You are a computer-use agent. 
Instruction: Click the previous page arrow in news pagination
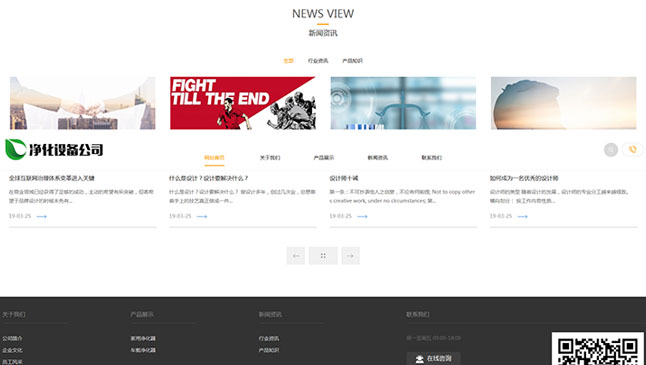[x=295, y=256]
